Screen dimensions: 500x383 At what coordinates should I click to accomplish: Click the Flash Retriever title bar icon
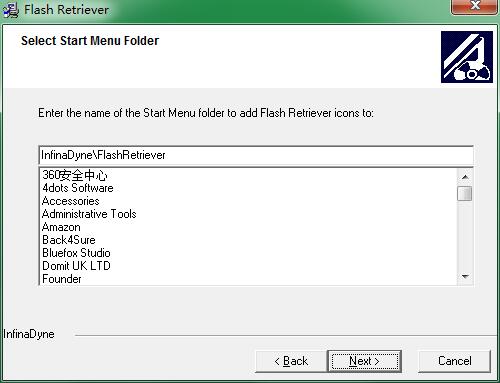[11, 10]
